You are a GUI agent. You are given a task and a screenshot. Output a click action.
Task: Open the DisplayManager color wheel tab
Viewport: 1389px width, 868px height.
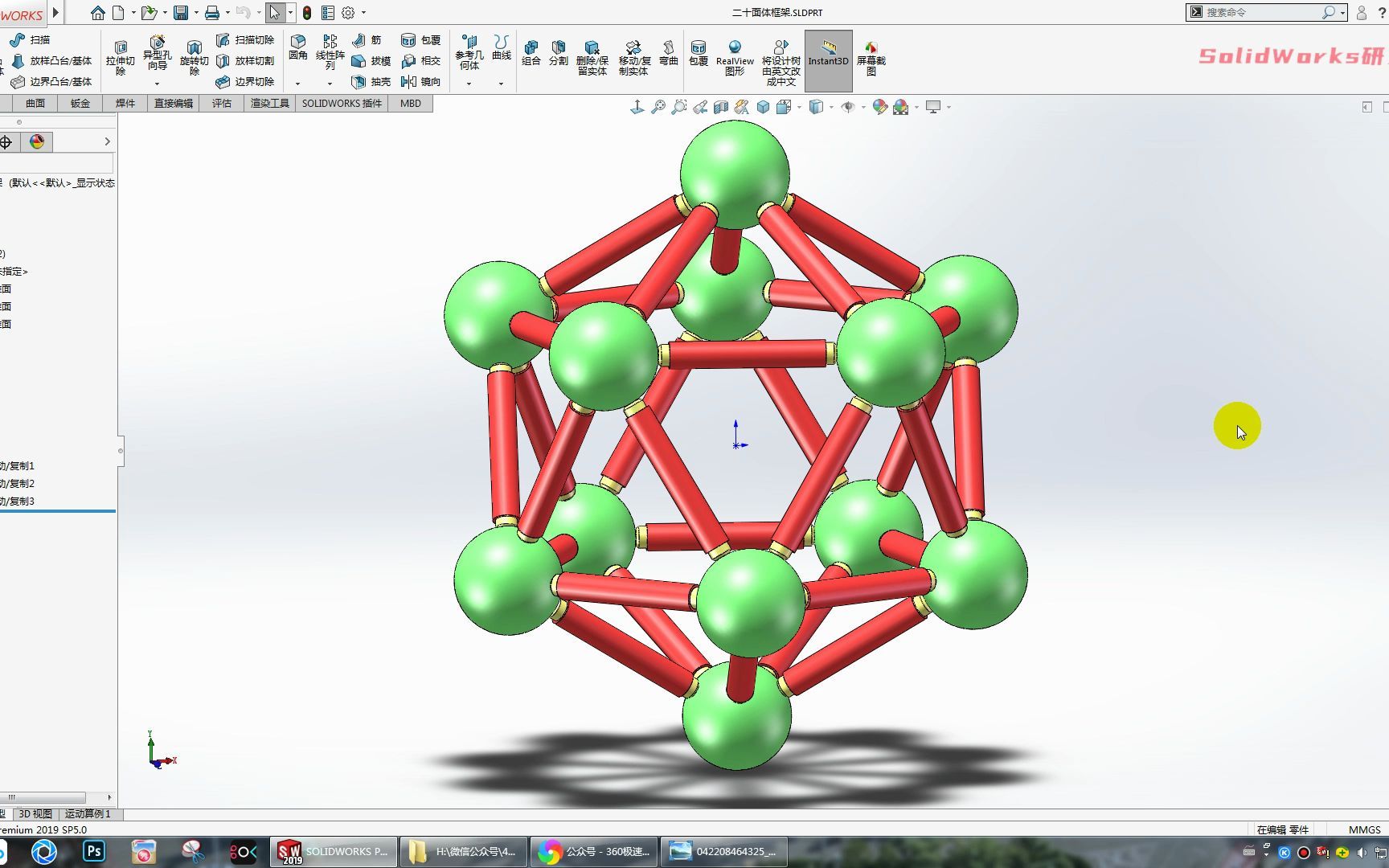pyautogui.click(x=37, y=141)
